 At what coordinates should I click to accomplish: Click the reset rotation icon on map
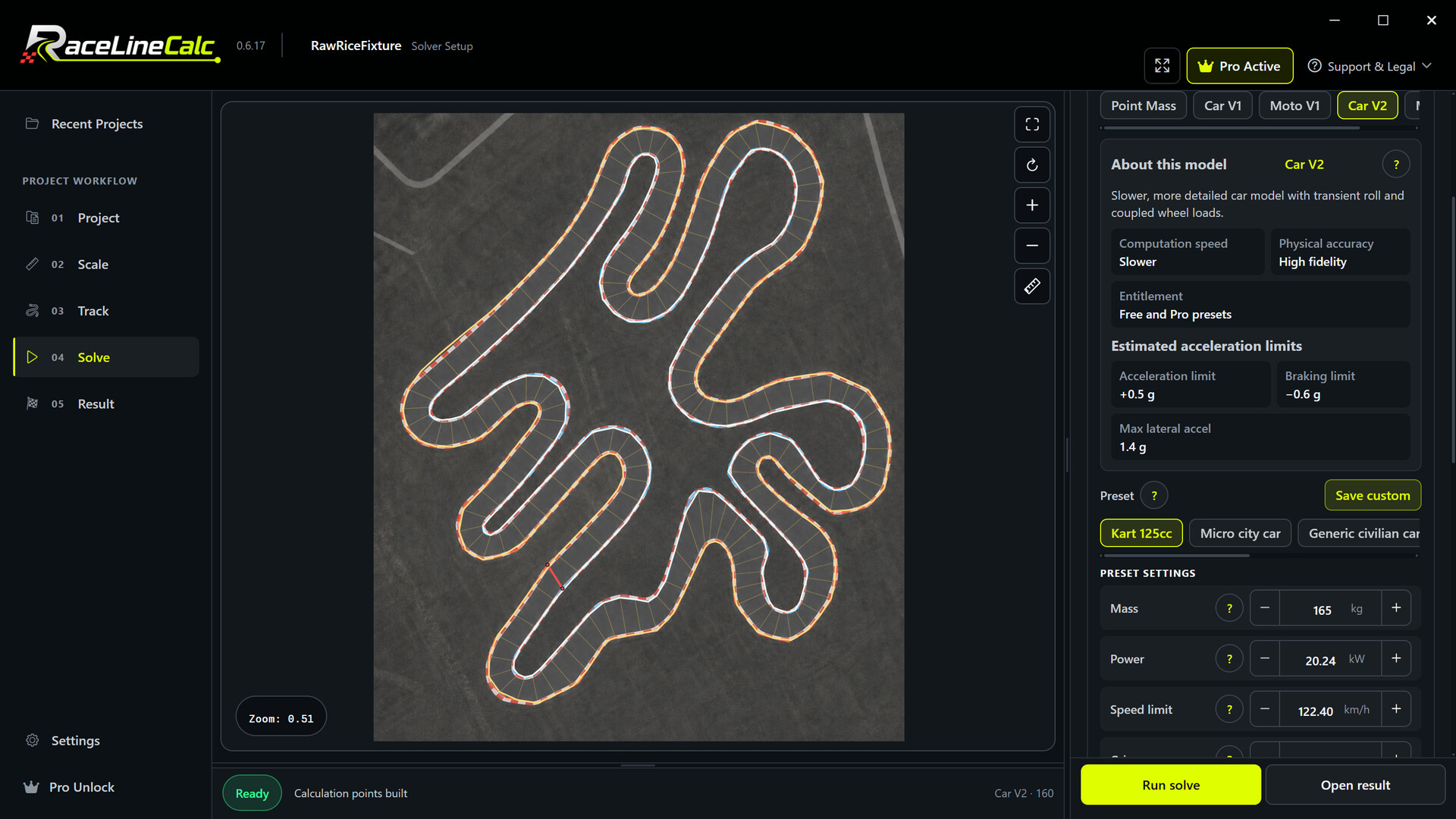(x=1032, y=165)
